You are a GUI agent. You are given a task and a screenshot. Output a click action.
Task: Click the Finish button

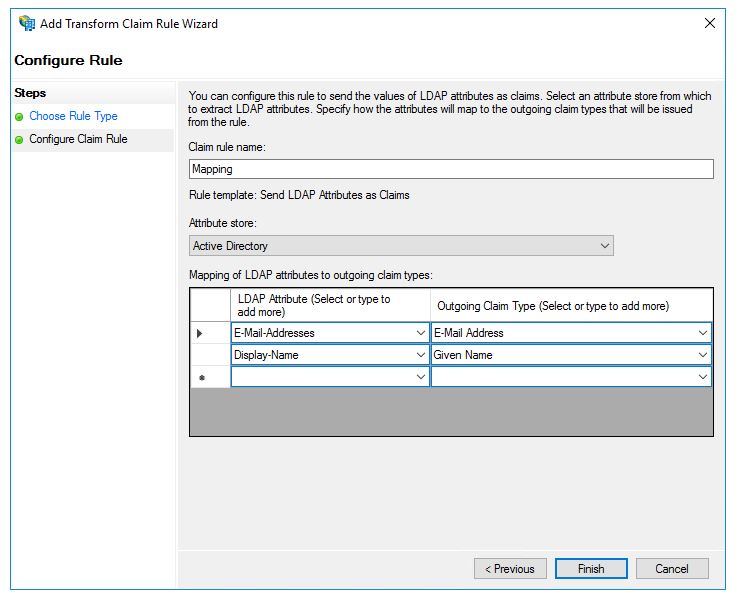pyautogui.click(x=591, y=568)
